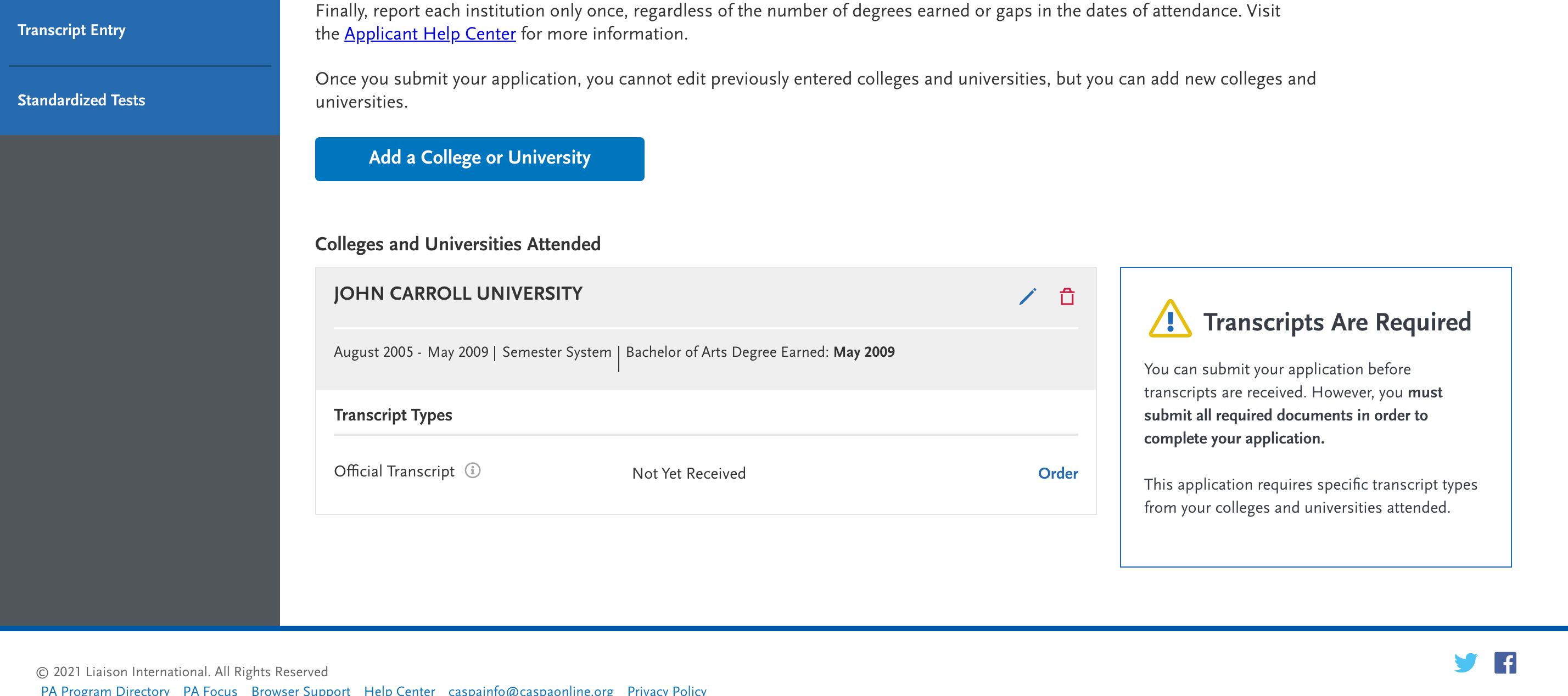Click caspainfo@caspaonline.org email link
1568x696 pixels.
pyautogui.click(x=531, y=690)
